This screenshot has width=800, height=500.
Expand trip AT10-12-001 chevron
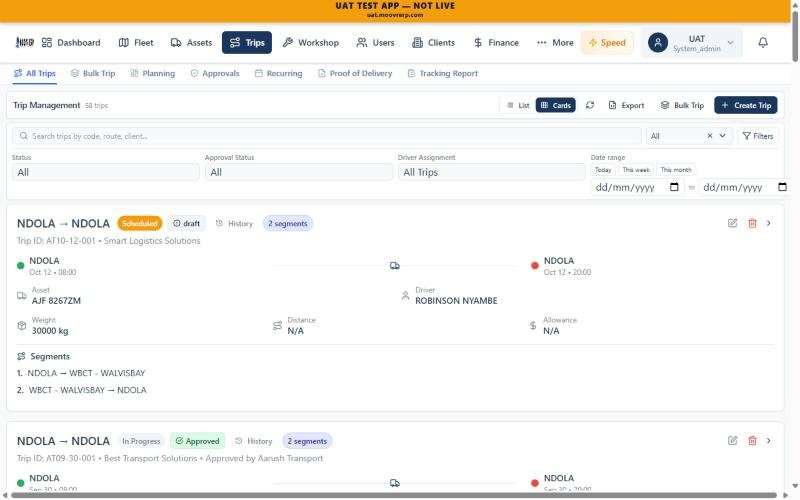click(768, 223)
